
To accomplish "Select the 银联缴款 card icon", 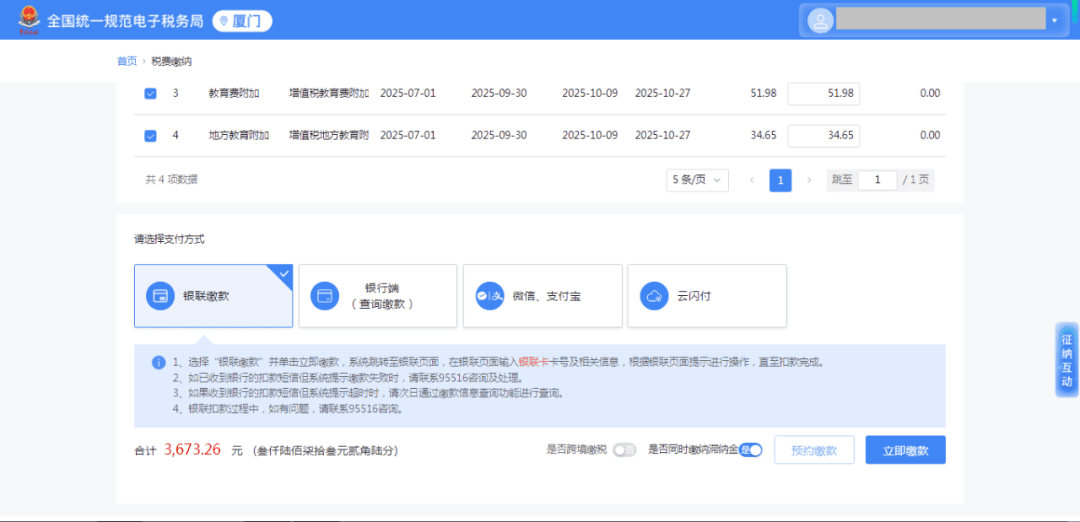I will coord(160,296).
